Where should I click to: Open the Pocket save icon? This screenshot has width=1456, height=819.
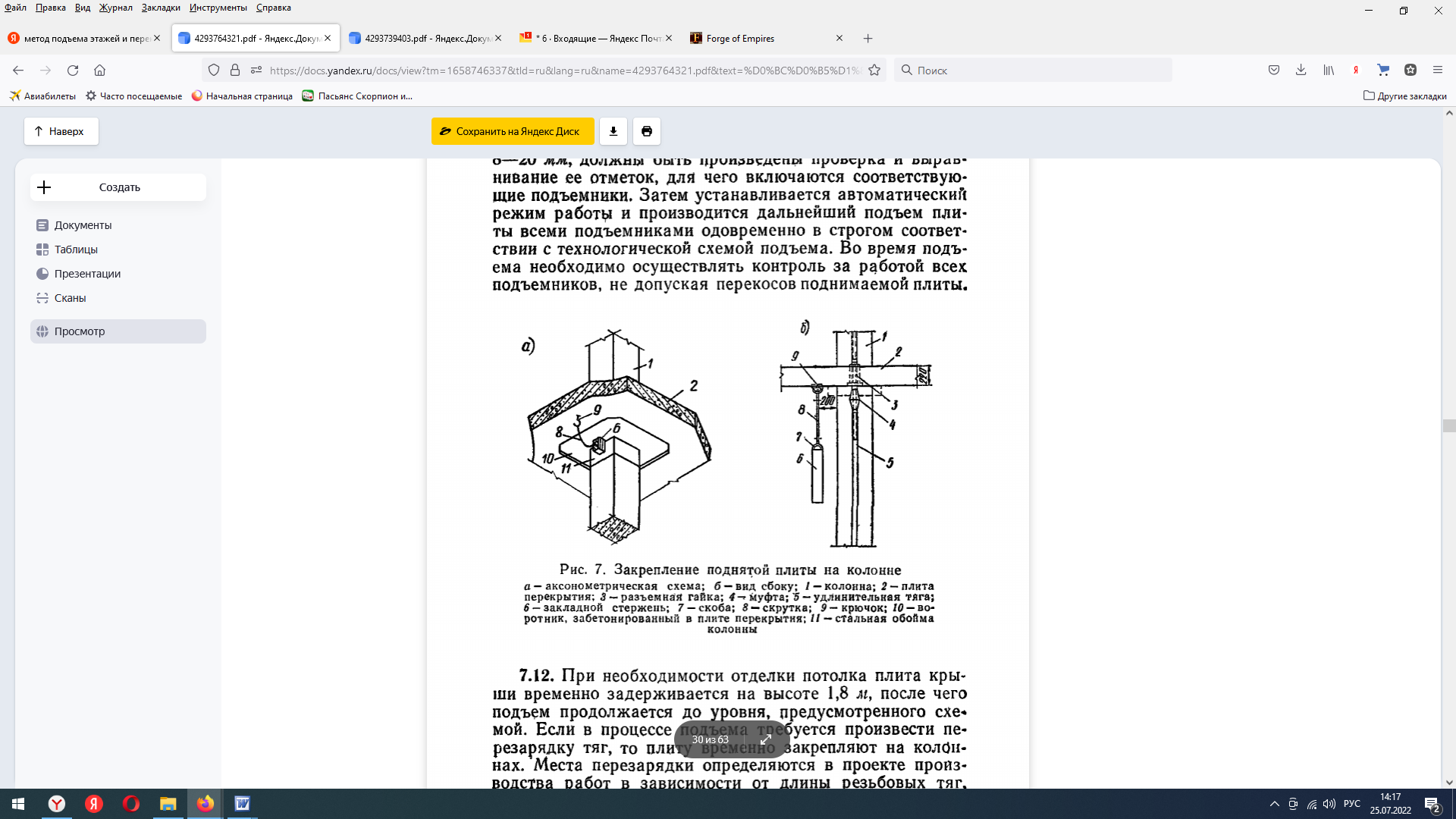(x=1274, y=71)
